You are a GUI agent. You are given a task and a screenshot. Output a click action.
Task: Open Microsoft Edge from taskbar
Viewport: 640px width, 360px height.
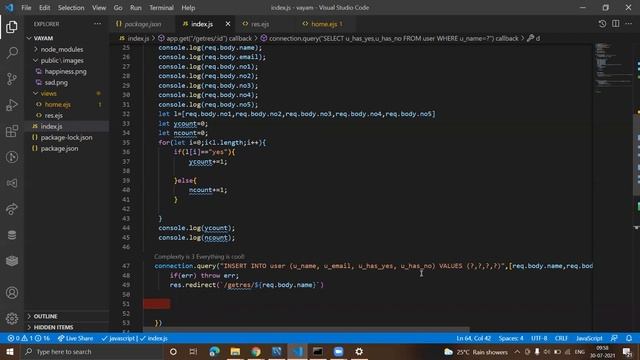pyautogui.click(x=214, y=352)
